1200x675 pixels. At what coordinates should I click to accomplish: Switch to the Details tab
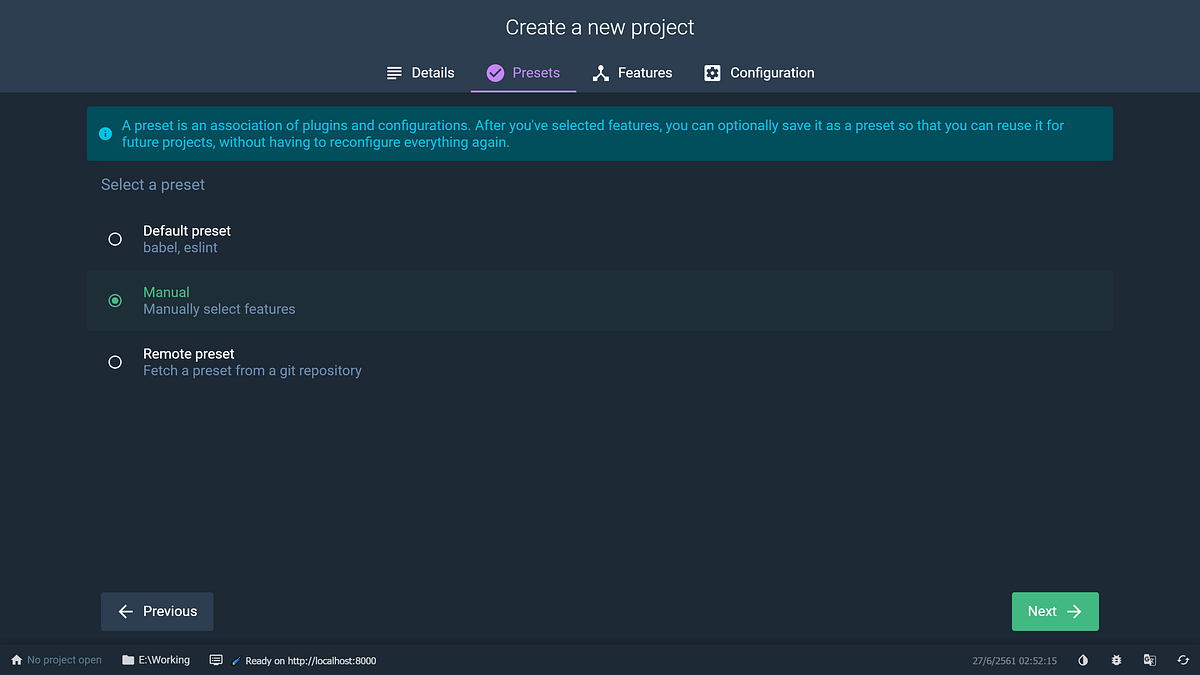point(420,73)
